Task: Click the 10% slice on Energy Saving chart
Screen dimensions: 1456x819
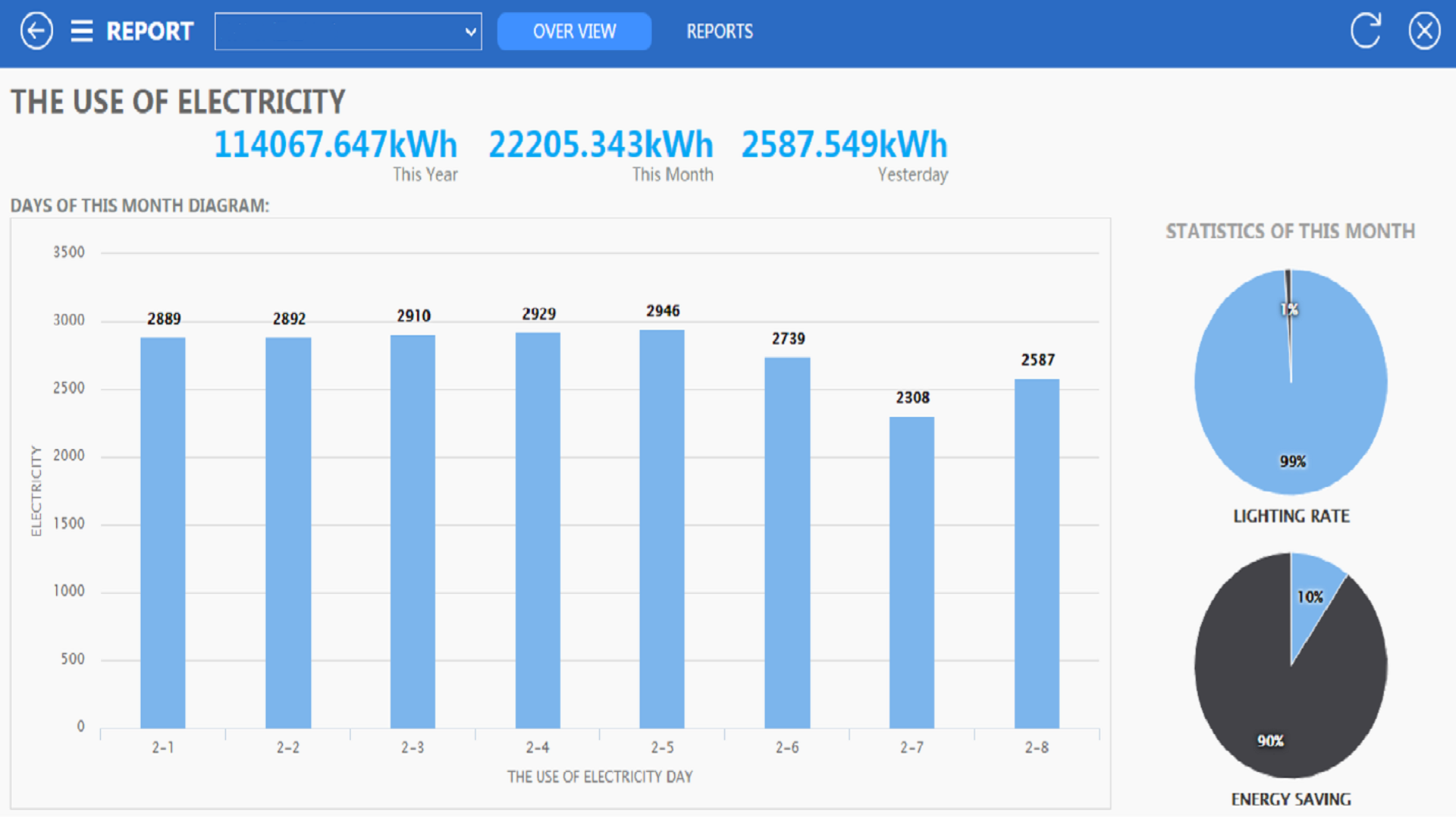Action: (x=1311, y=599)
